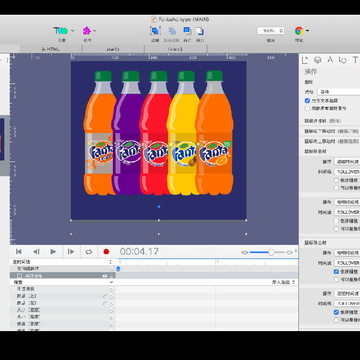The image size is (360, 360).
Task: Uncheck reverse play in last mouse-out action
Action: coord(336,312)
